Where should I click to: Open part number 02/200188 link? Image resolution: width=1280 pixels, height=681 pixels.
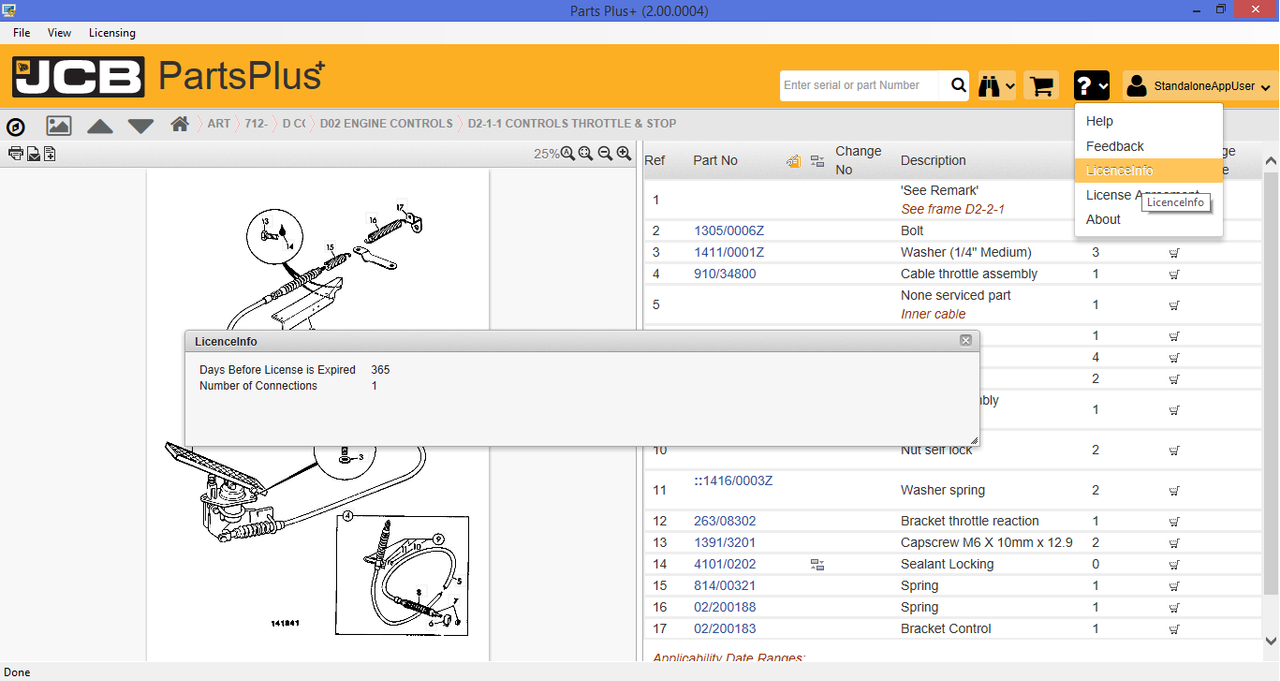[x=725, y=607]
